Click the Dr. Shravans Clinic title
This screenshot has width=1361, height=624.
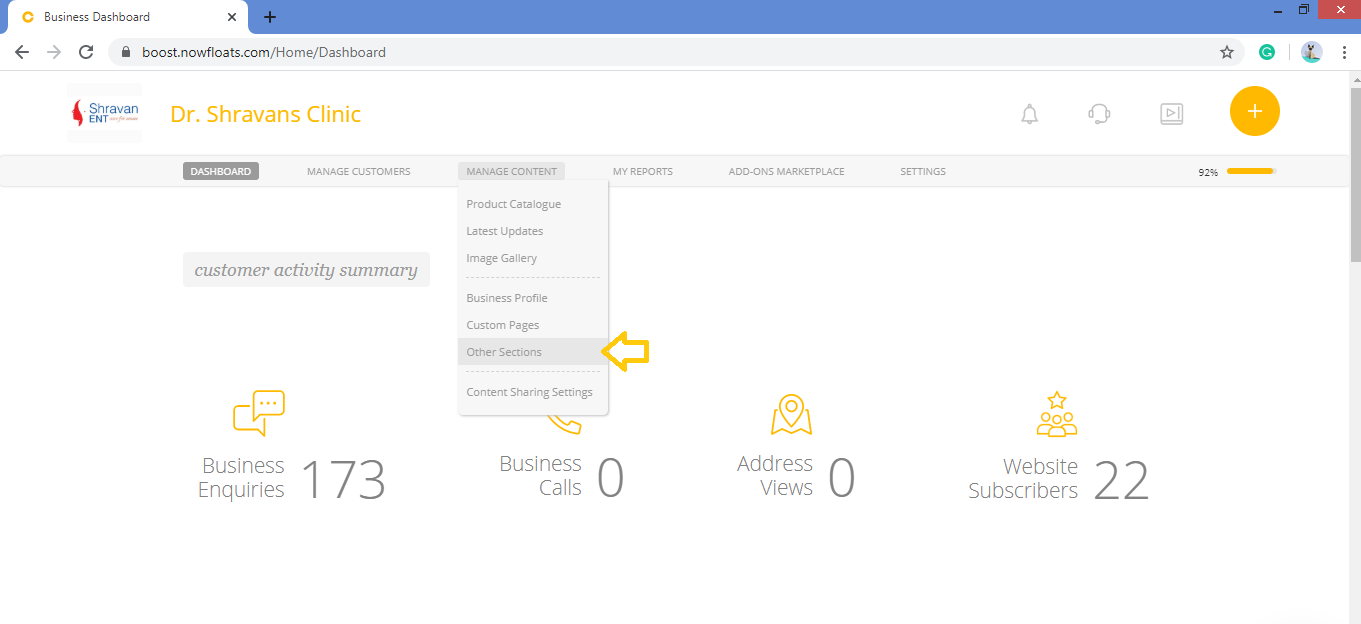click(x=265, y=114)
